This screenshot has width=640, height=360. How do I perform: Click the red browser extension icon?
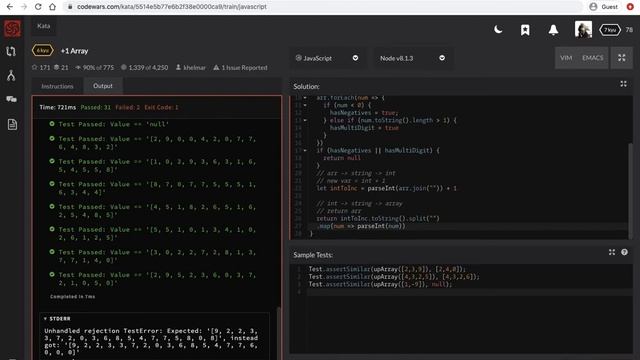pos(630,7)
